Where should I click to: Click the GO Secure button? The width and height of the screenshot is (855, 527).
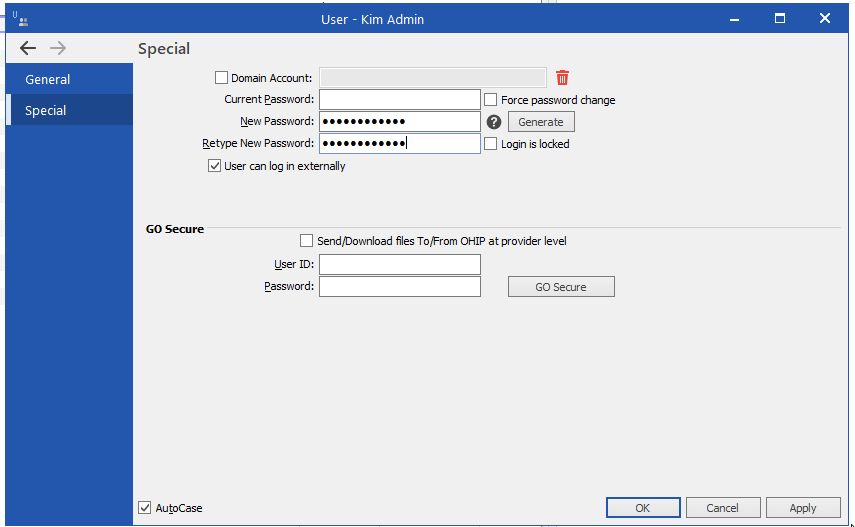pos(561,286)
